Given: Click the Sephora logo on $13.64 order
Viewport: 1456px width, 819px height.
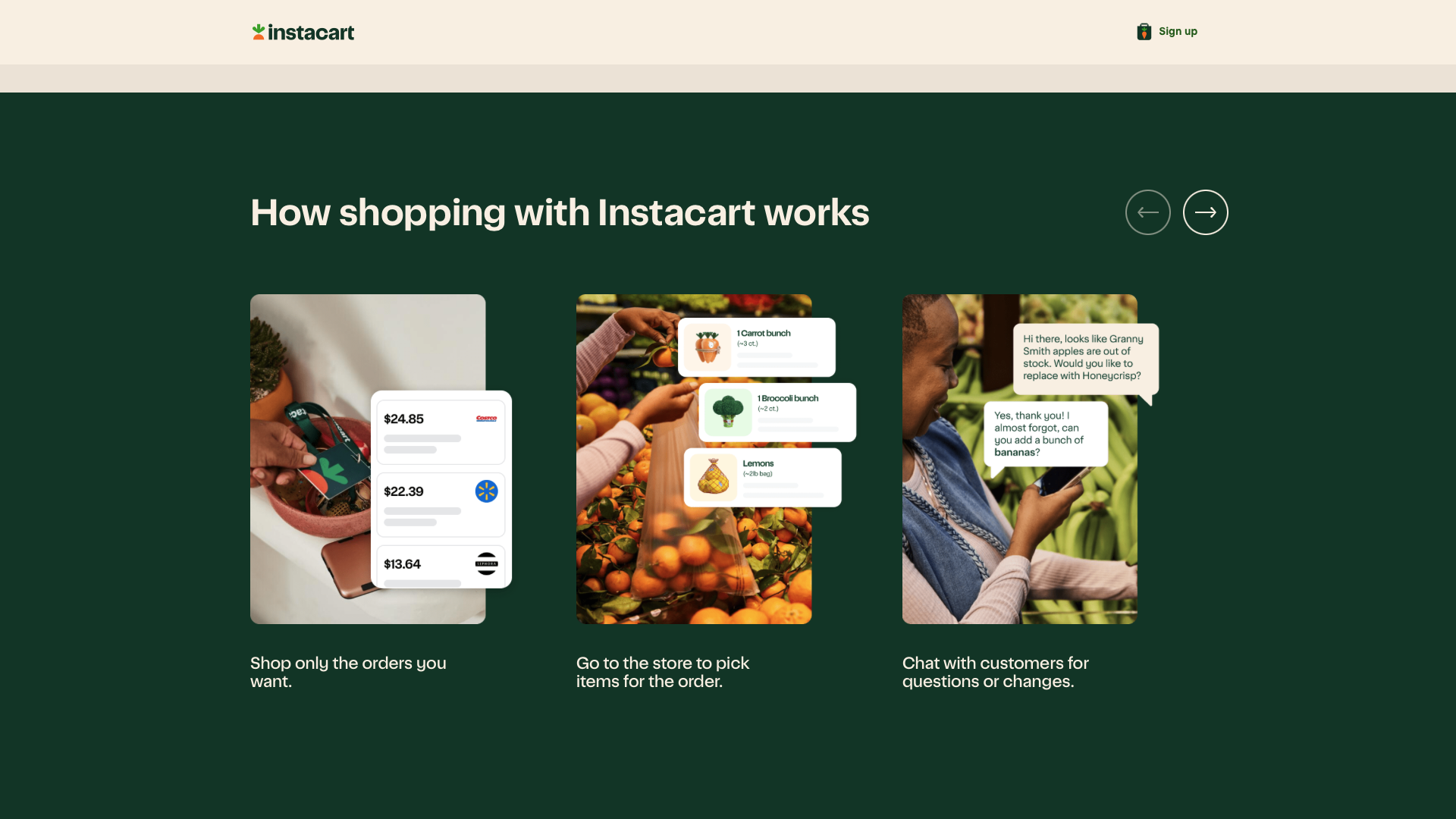Looking at the screenshot, I should pos(486,563).
